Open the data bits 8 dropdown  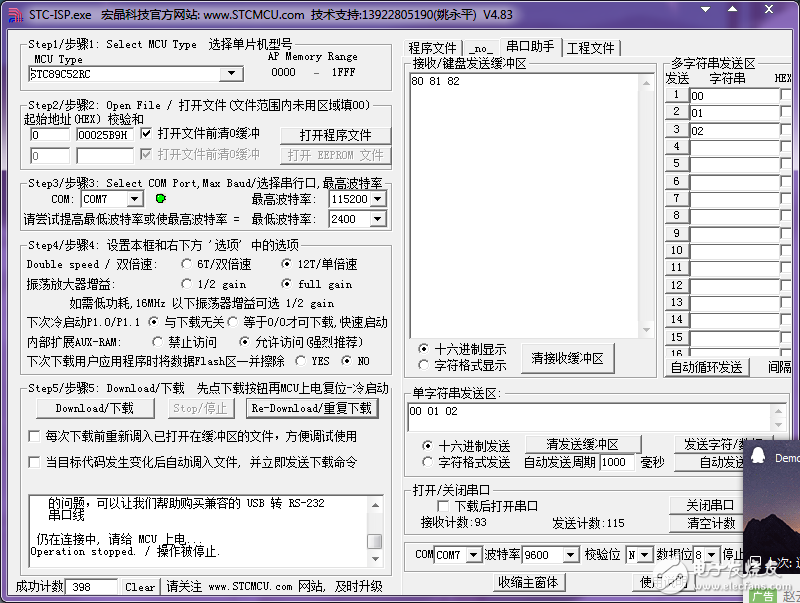tap(711, 555)
